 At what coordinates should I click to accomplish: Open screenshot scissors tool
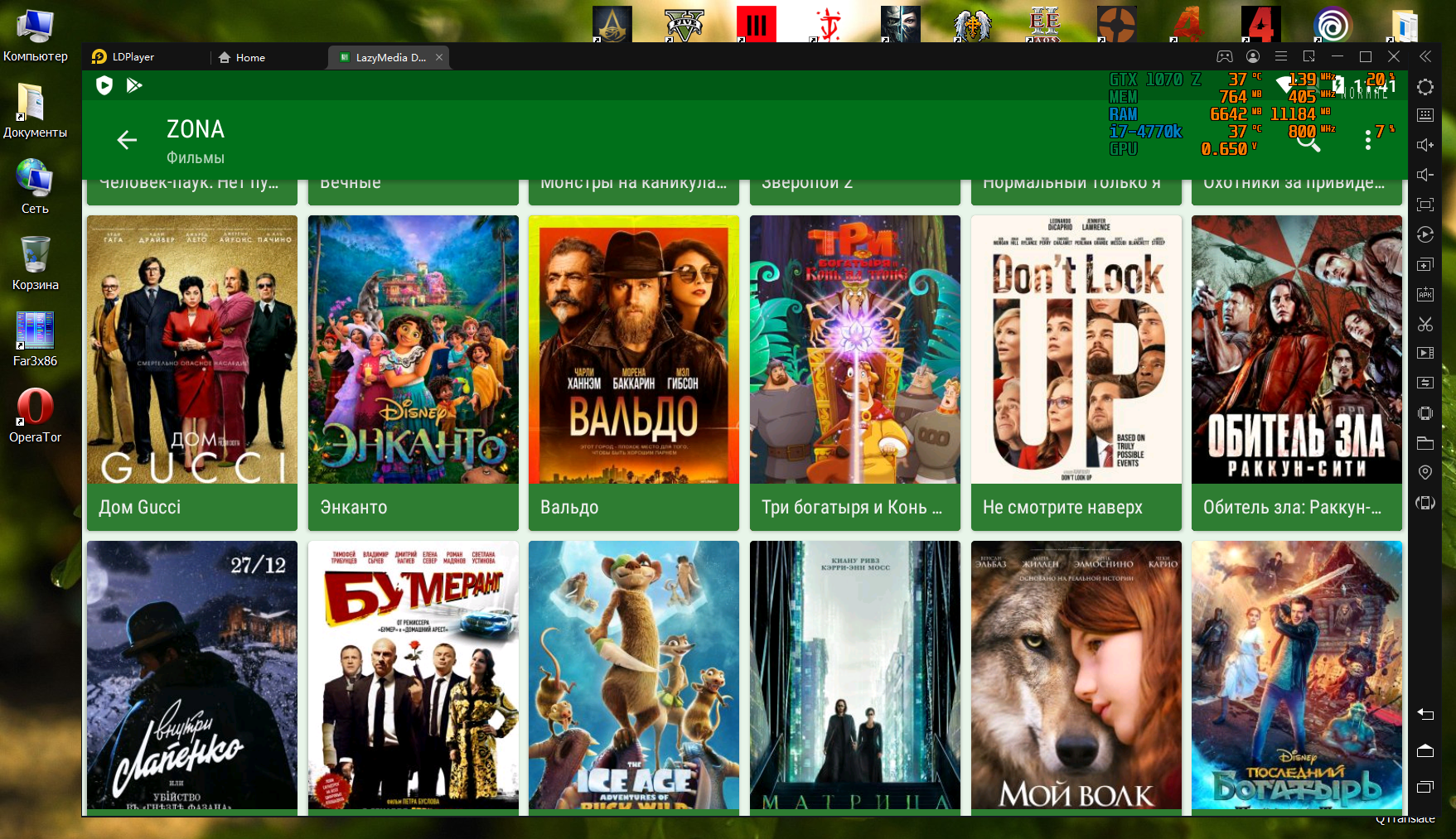1425,324
